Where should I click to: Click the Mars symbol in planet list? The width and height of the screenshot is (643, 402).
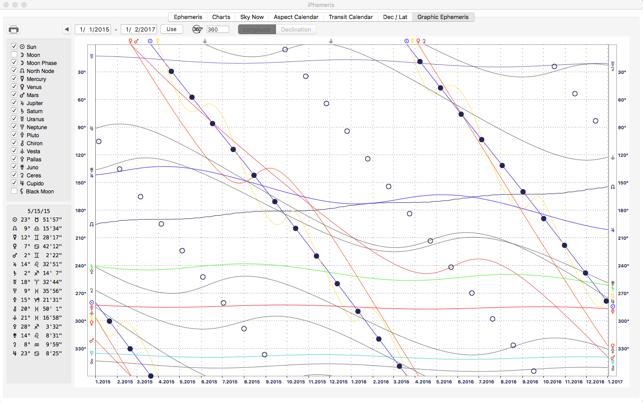click(22, 95)
